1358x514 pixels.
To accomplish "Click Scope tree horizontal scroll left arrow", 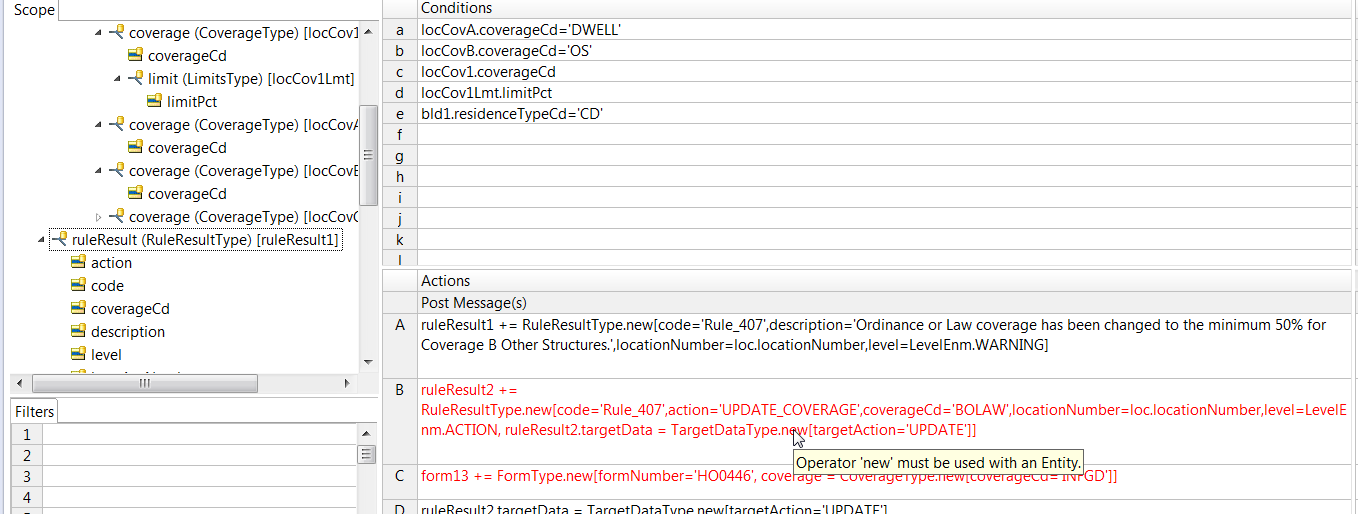I will coord(20,383).
